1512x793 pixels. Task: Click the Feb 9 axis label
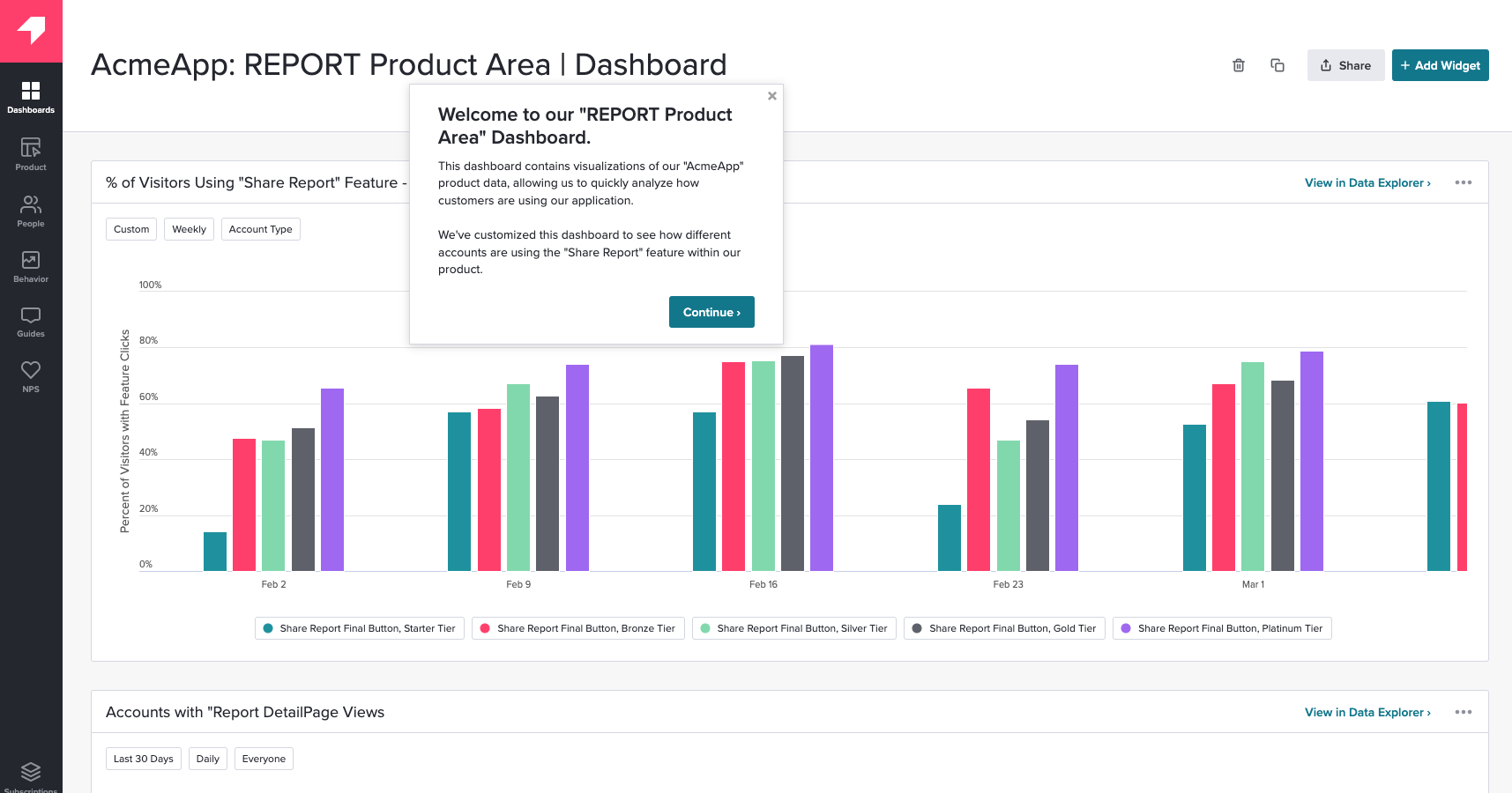[518, 584]
